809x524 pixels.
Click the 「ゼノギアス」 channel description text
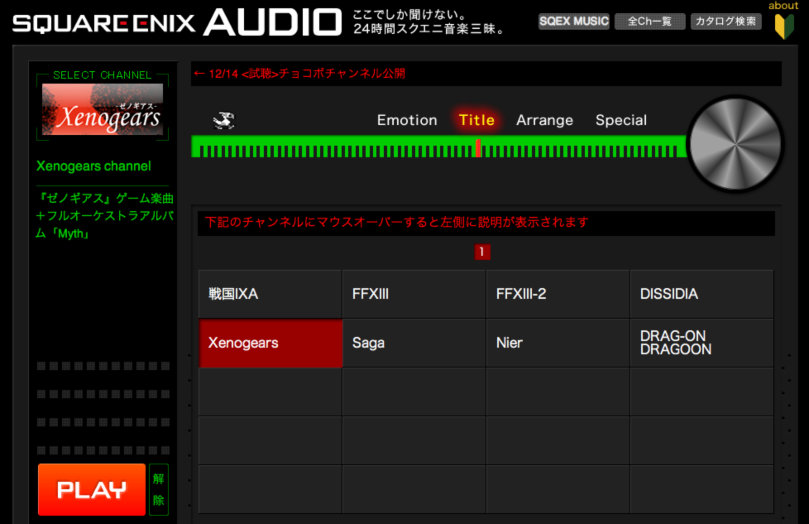click(105, 216)
